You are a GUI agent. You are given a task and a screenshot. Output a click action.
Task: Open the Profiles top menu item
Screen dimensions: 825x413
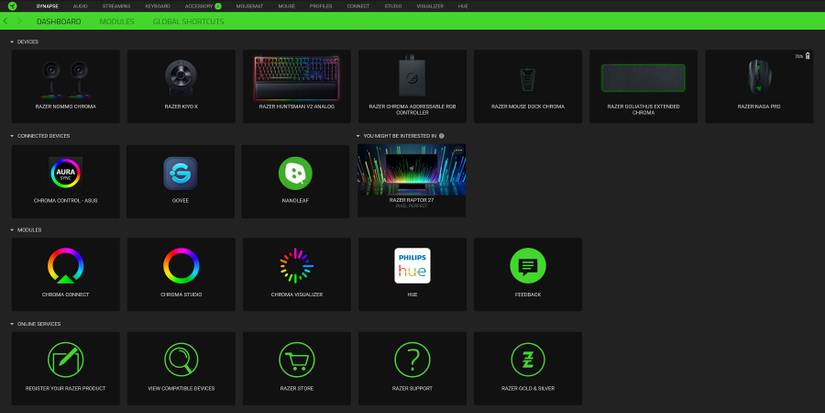(x=321, y=6)
